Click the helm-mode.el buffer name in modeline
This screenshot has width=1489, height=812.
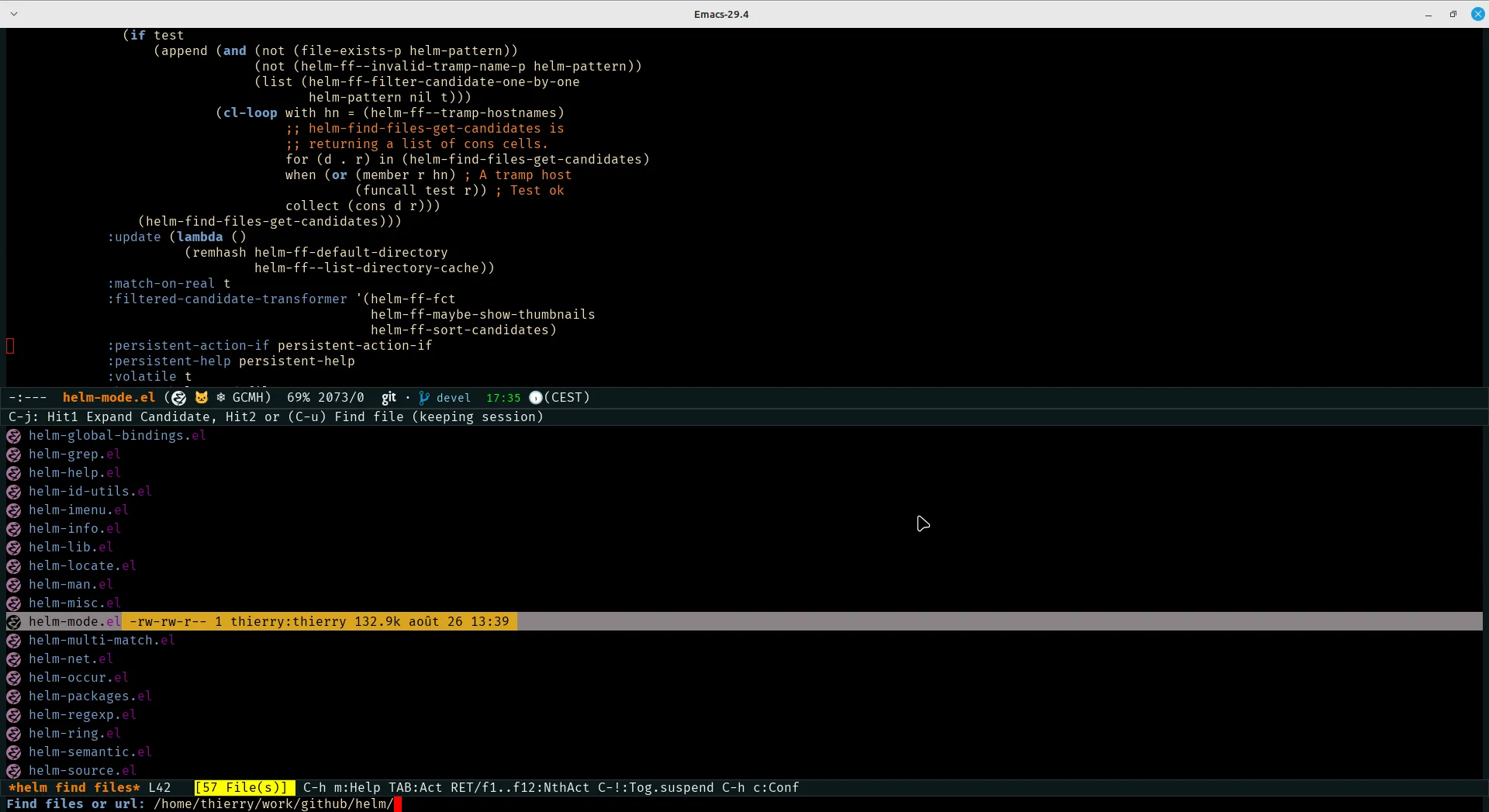(x=109, y=398)
